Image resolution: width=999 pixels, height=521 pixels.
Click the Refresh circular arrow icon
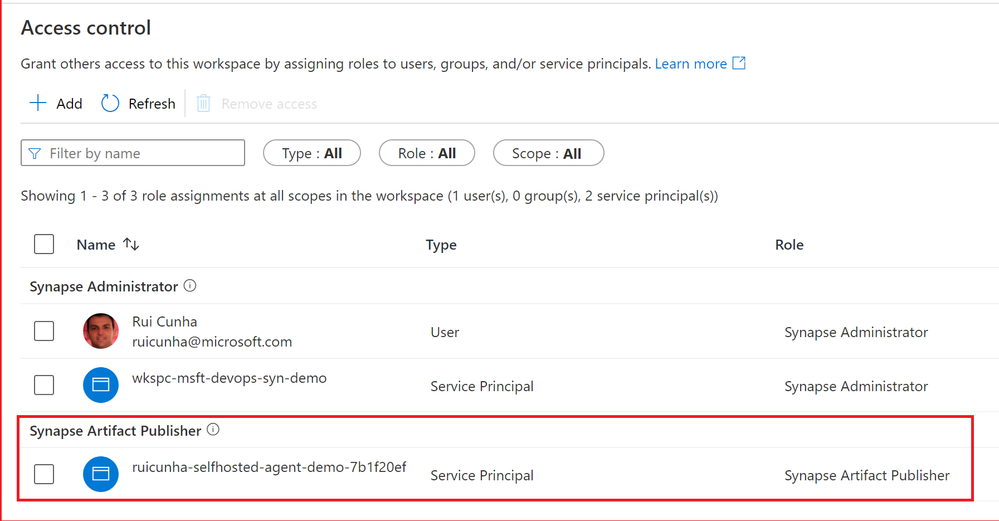point(110,103)
